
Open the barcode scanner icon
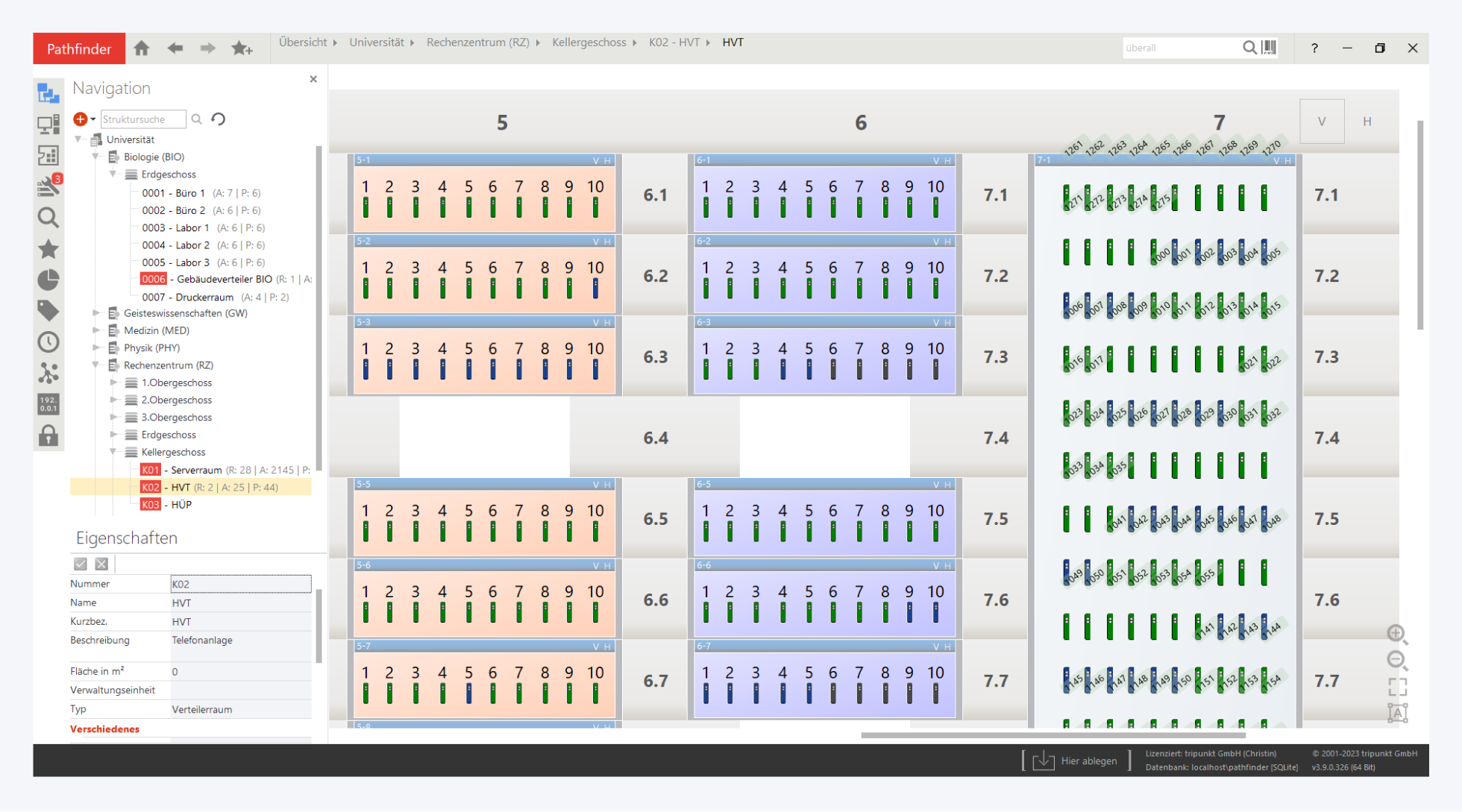tap(1270, 48)
